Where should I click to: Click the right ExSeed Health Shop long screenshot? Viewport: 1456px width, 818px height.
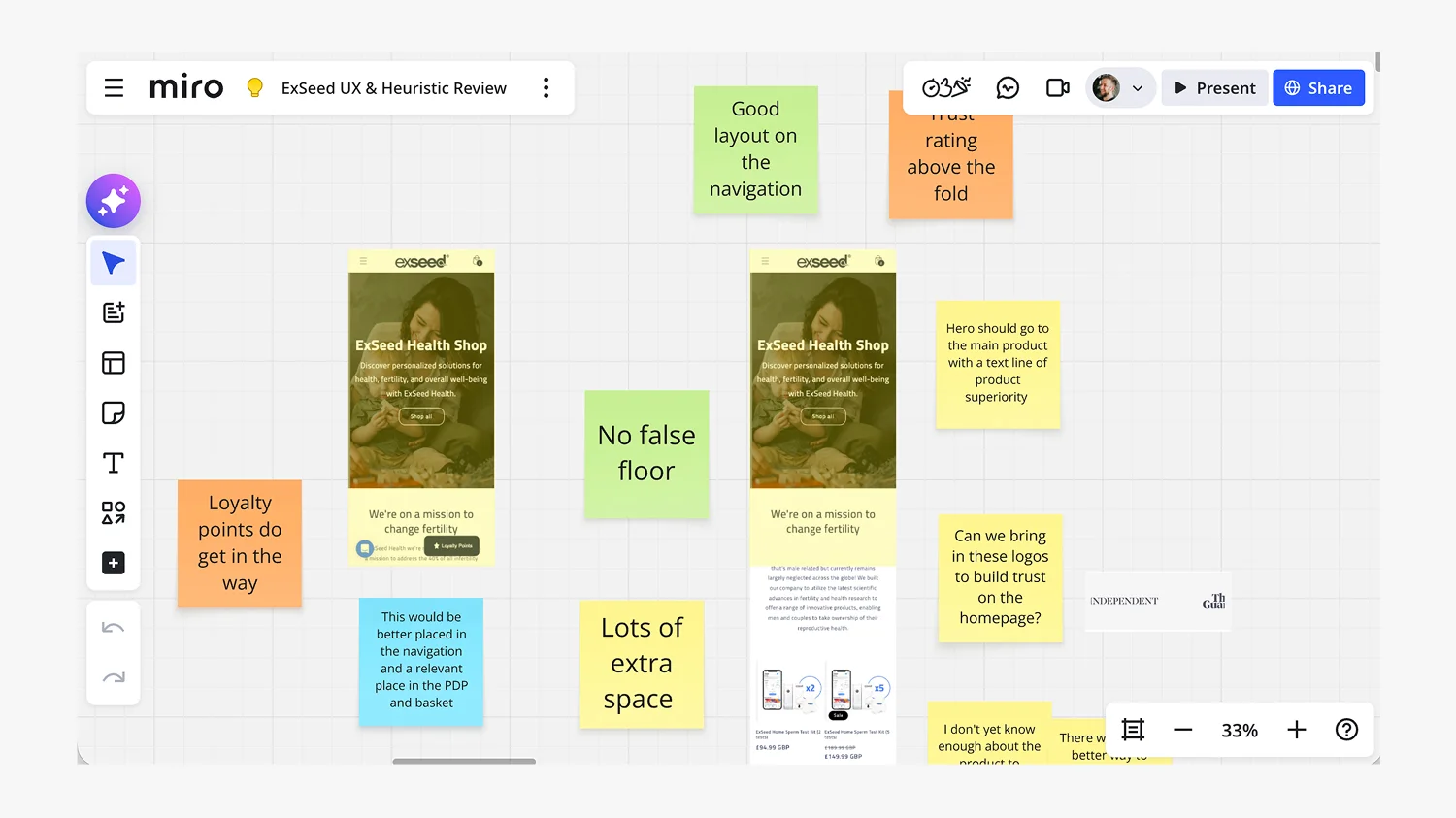pos(823,507)
